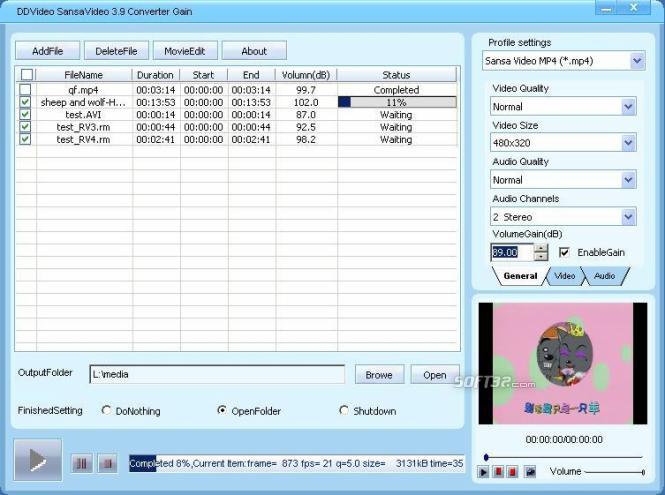Choose the Shutdown radio option

point(344,410)
